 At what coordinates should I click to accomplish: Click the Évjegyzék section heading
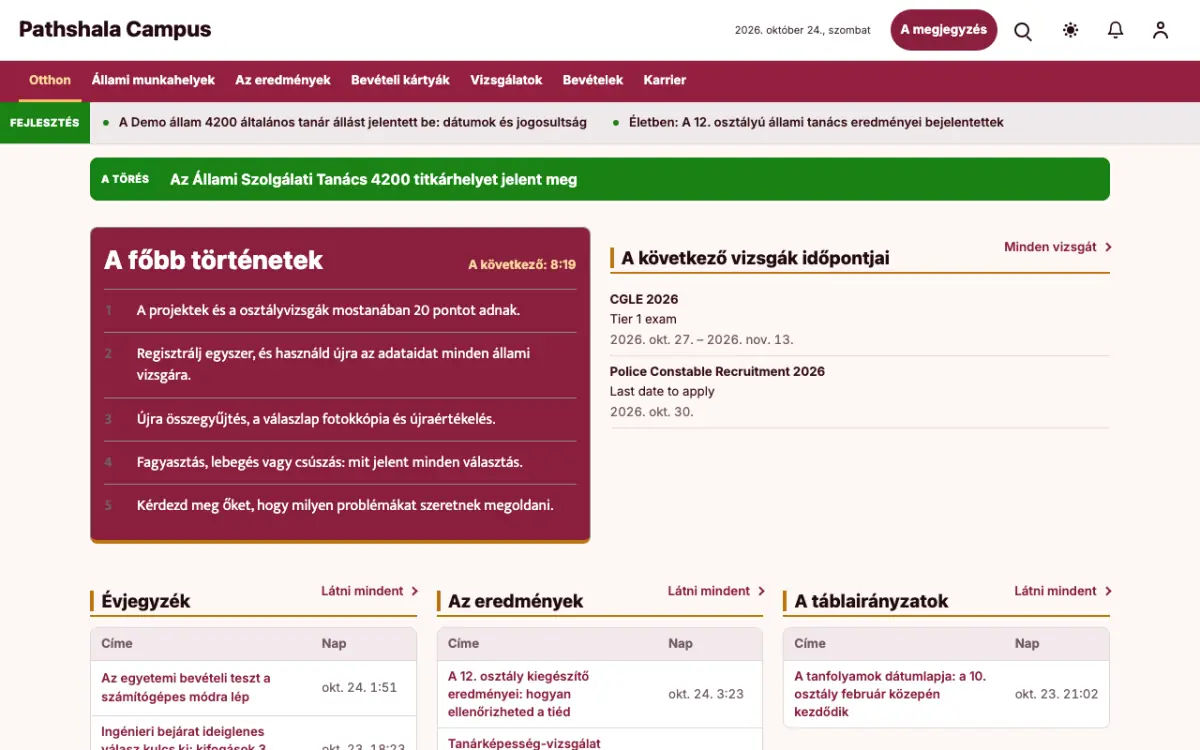(x=146, y=601)
